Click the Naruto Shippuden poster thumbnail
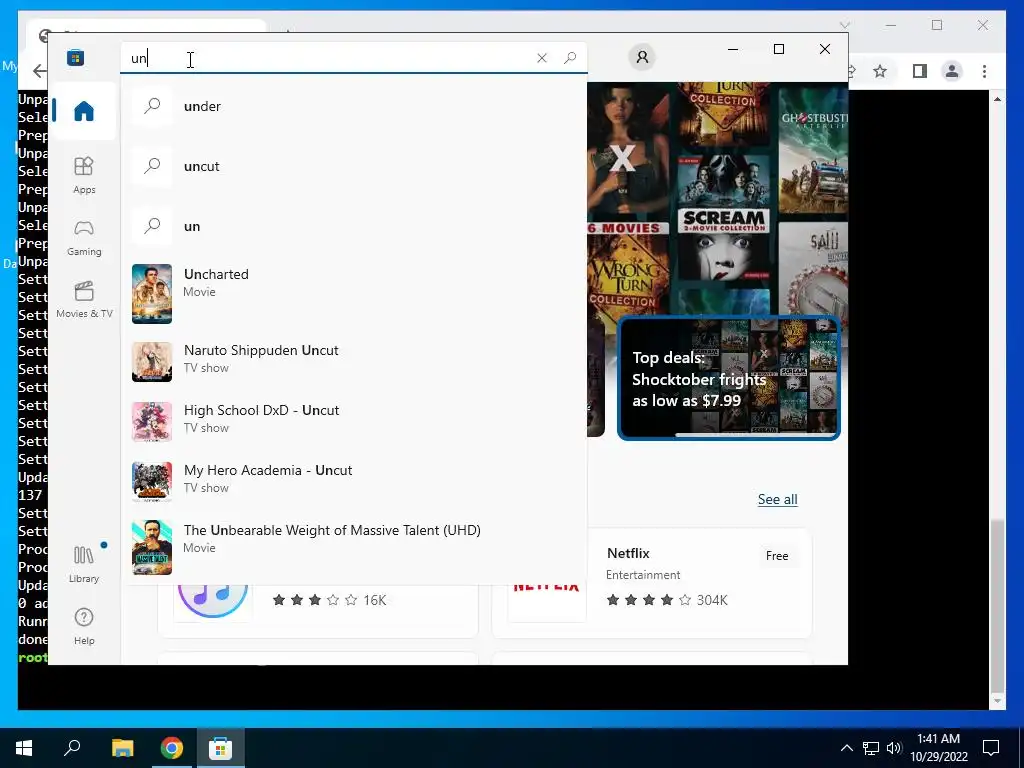The height and width of the screenshot is (768, 1024). [x=152, y=362]
